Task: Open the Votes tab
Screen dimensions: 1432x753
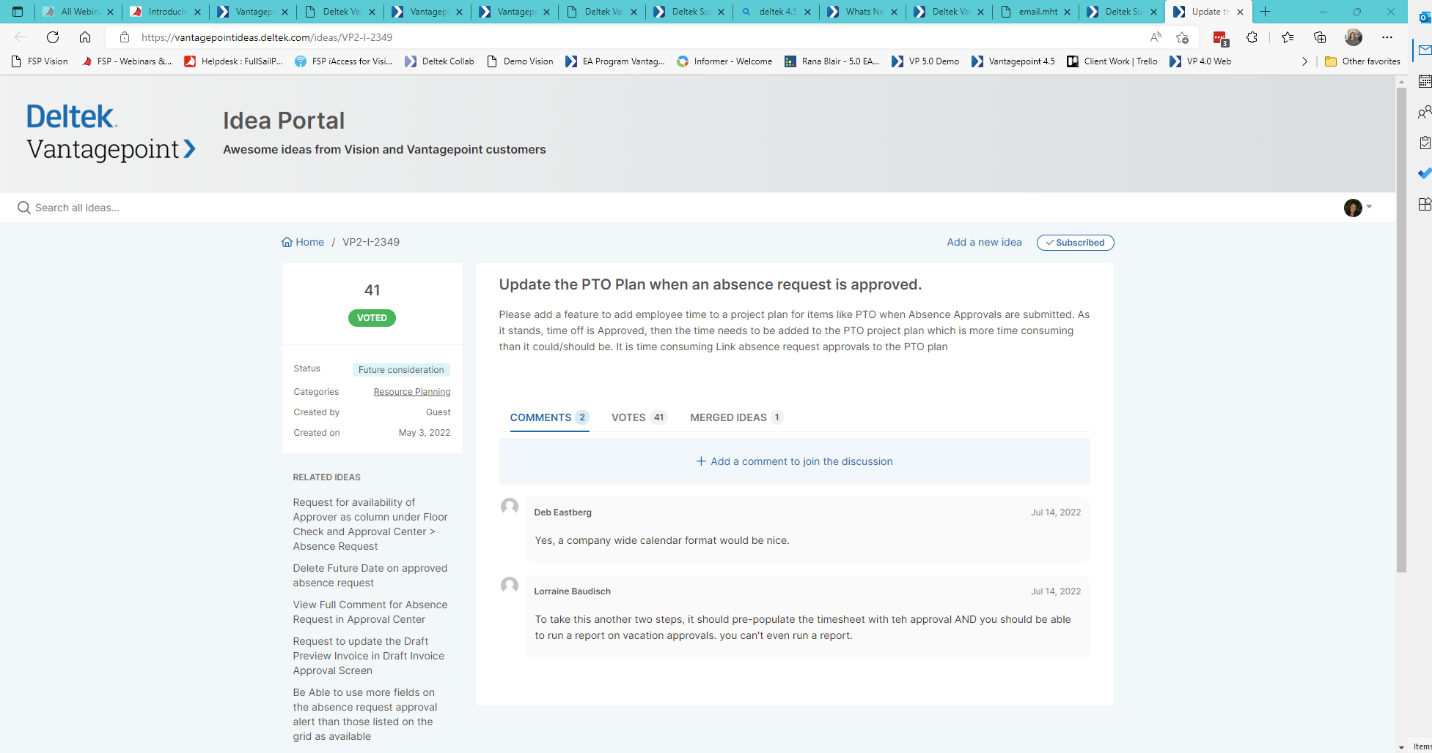Action: point(639,417)
